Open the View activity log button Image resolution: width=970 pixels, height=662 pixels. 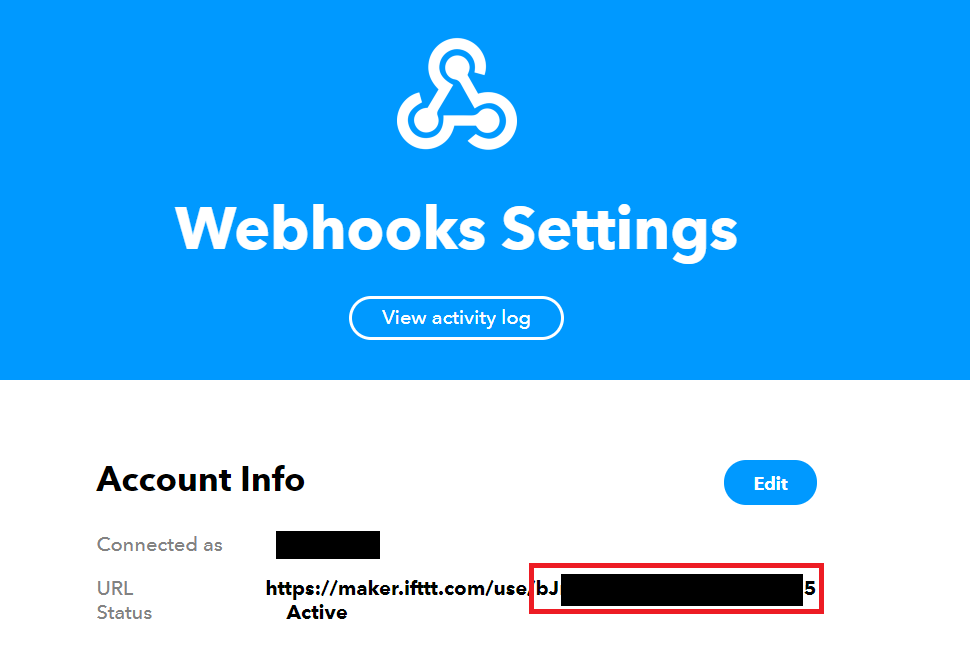pyautogui.click(x=457, y=318)
